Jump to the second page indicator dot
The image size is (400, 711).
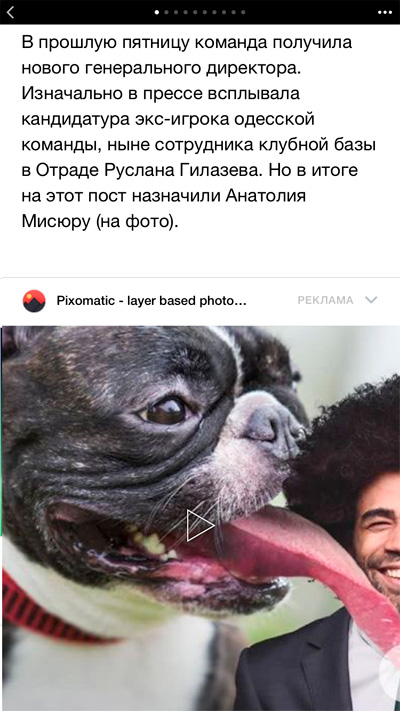166,12
